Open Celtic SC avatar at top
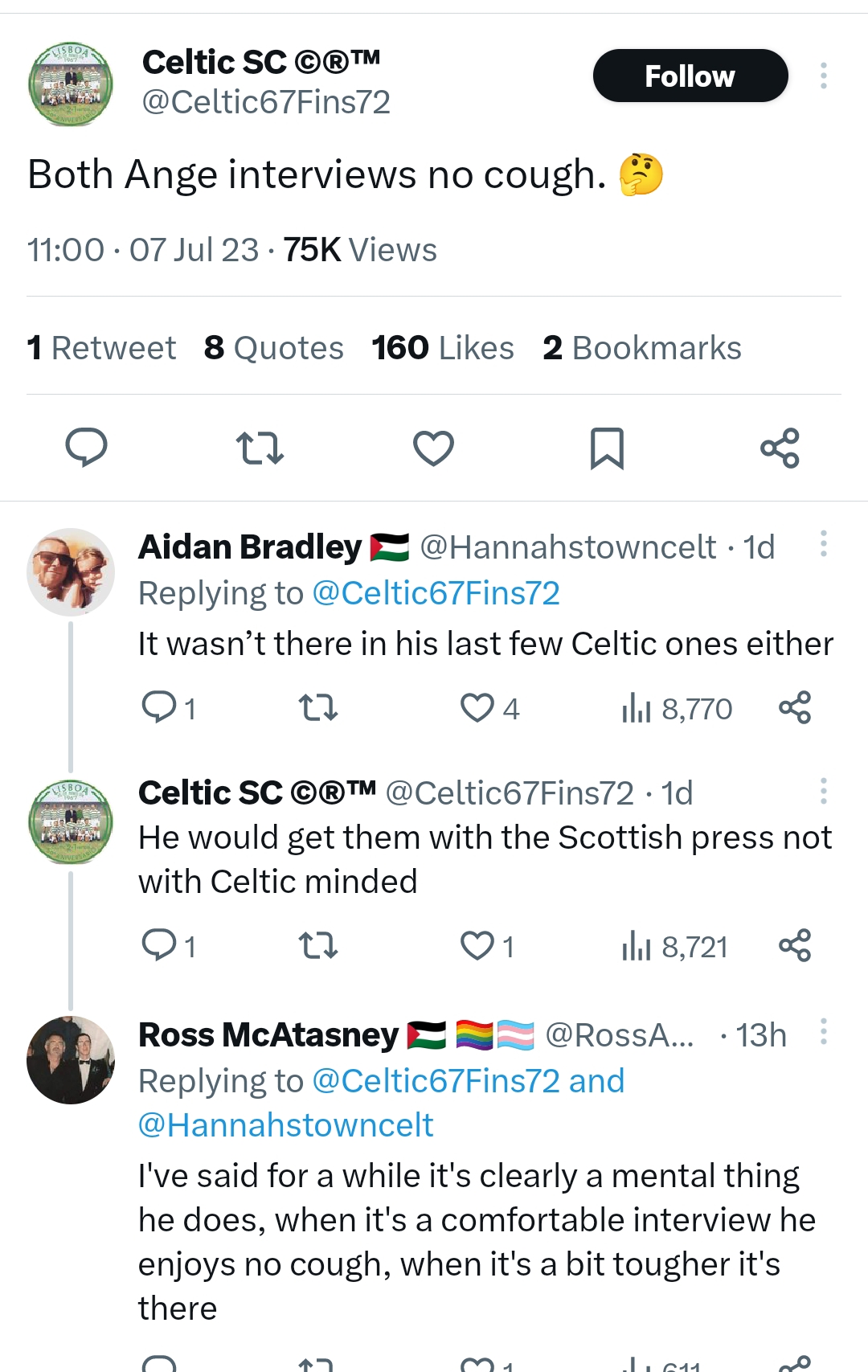Viewport: 868px width, 1372px height. 71,84
